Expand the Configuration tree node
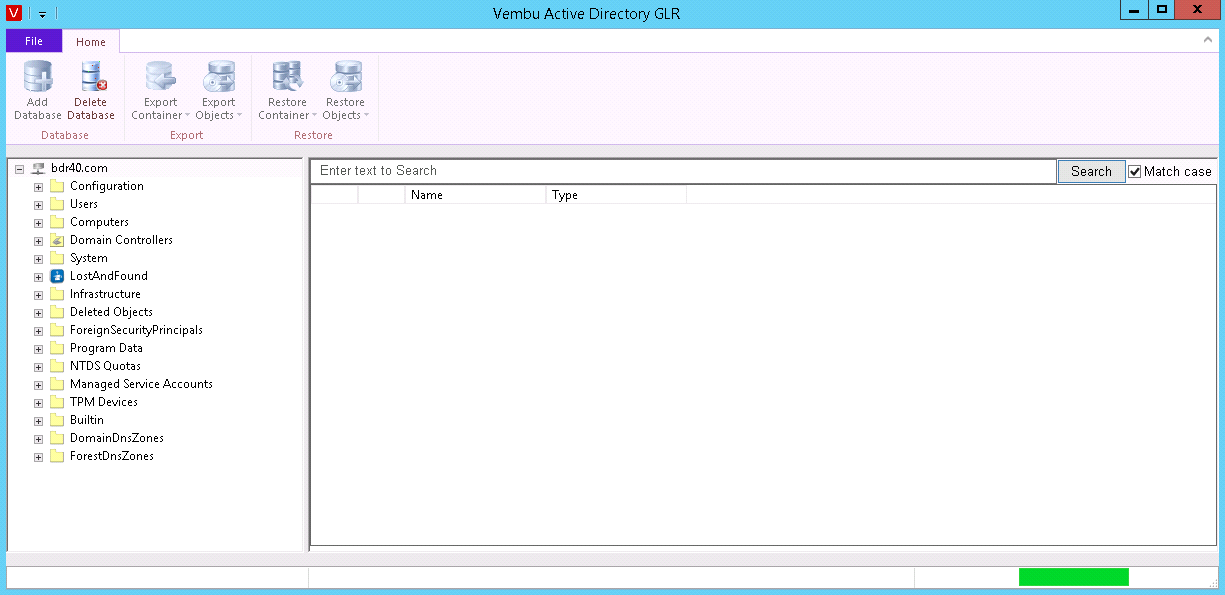 point(38,187)
